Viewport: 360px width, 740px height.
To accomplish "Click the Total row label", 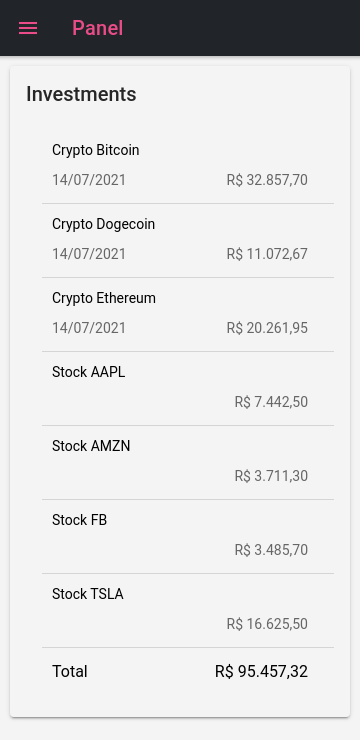I will [70, 672].
